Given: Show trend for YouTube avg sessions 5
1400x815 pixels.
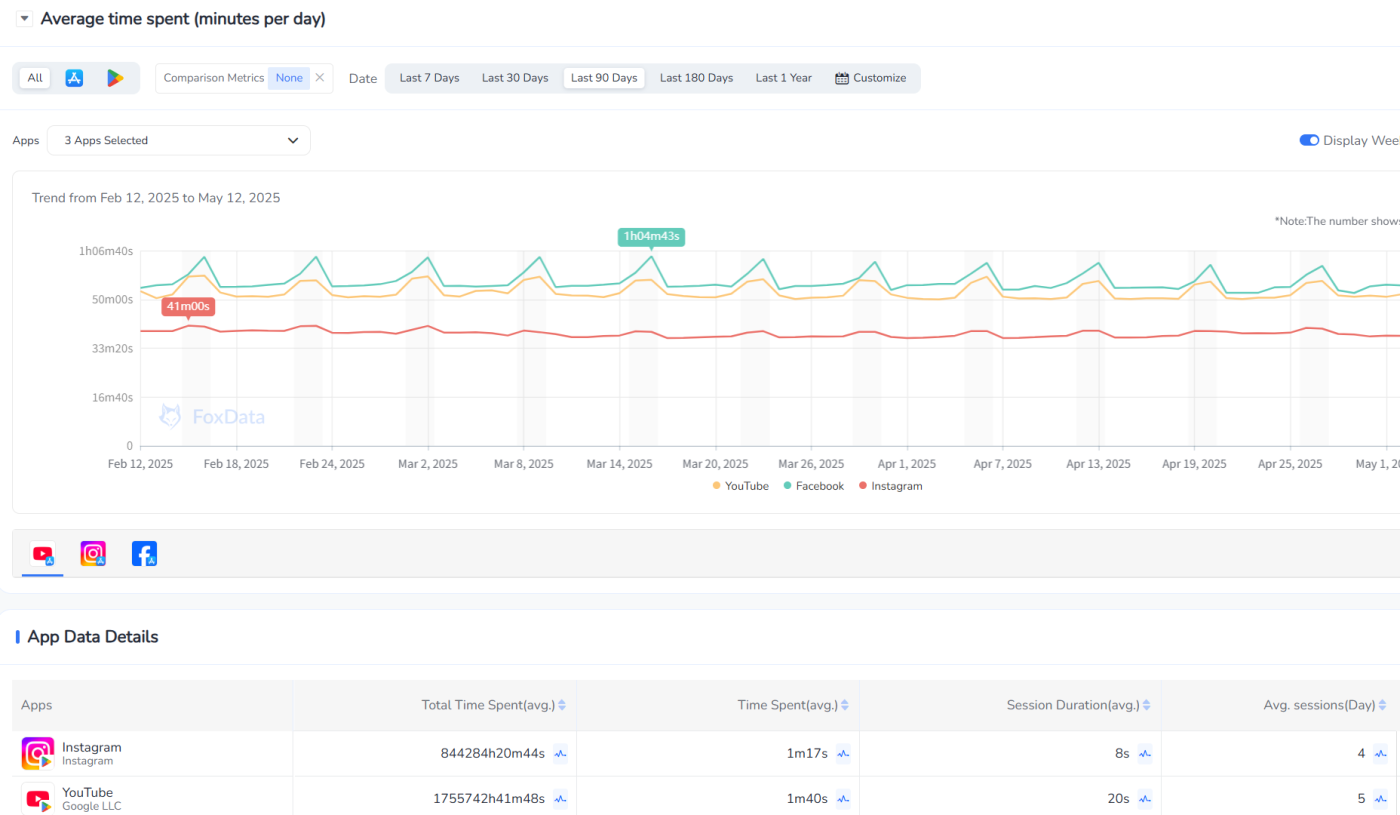Looking at the screenshot, I should point(1380,799).
